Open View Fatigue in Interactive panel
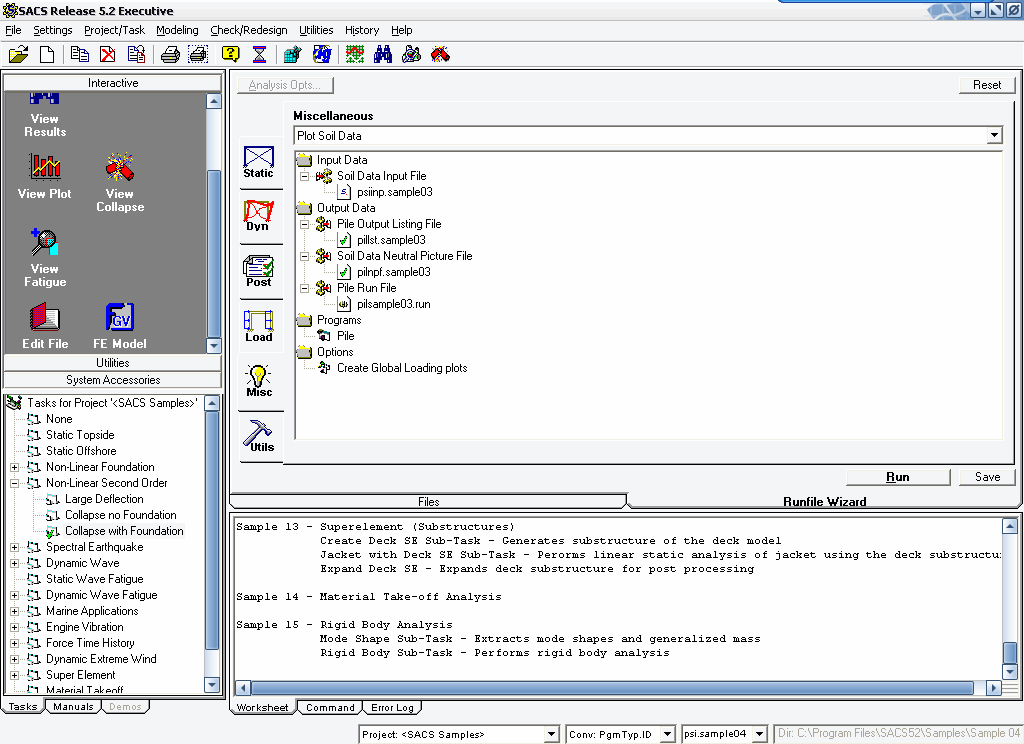This screenshot has height=744, width=1024. tap(44, 258)
